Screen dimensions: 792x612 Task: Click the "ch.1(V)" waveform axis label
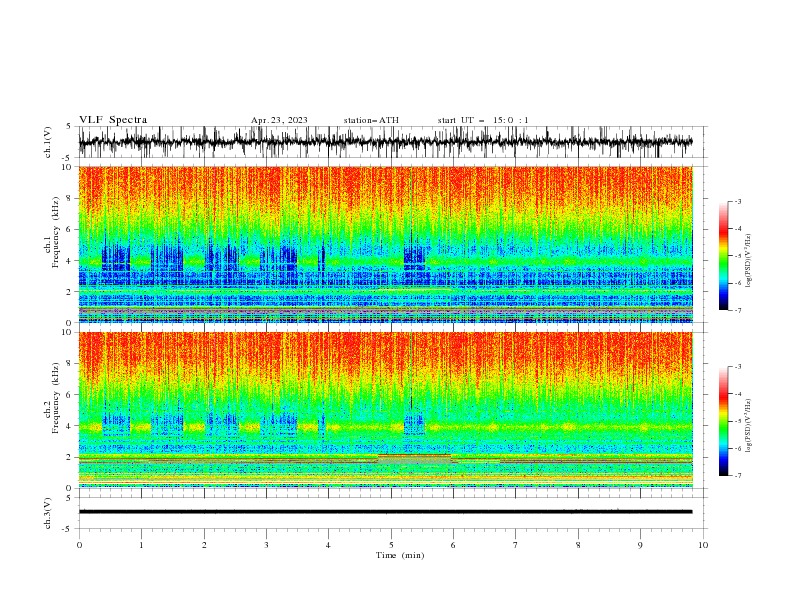pyautogui.click(x=48, y=142)
